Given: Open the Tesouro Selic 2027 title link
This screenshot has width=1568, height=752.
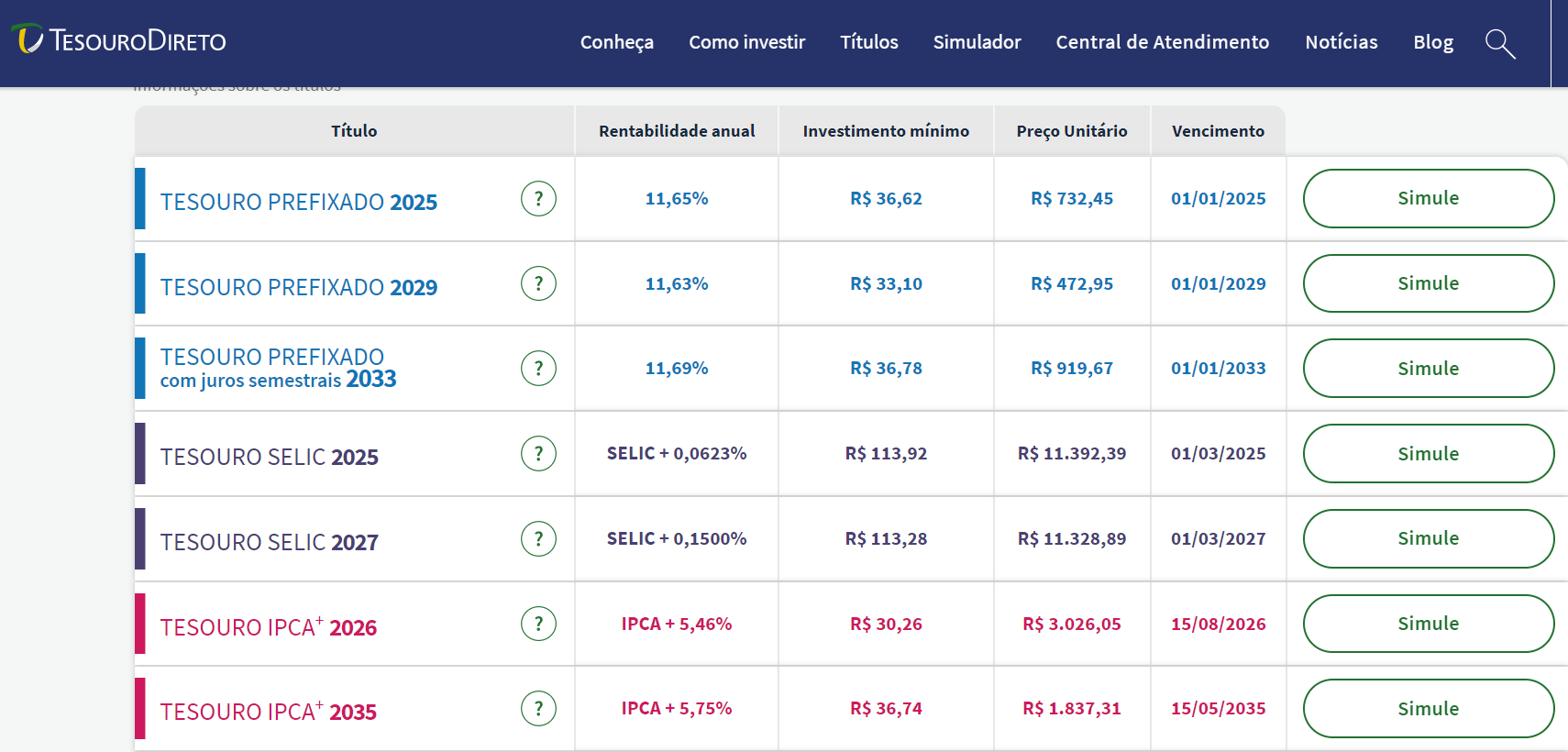Looking at the screenshot, I should [x=270, y=542].
